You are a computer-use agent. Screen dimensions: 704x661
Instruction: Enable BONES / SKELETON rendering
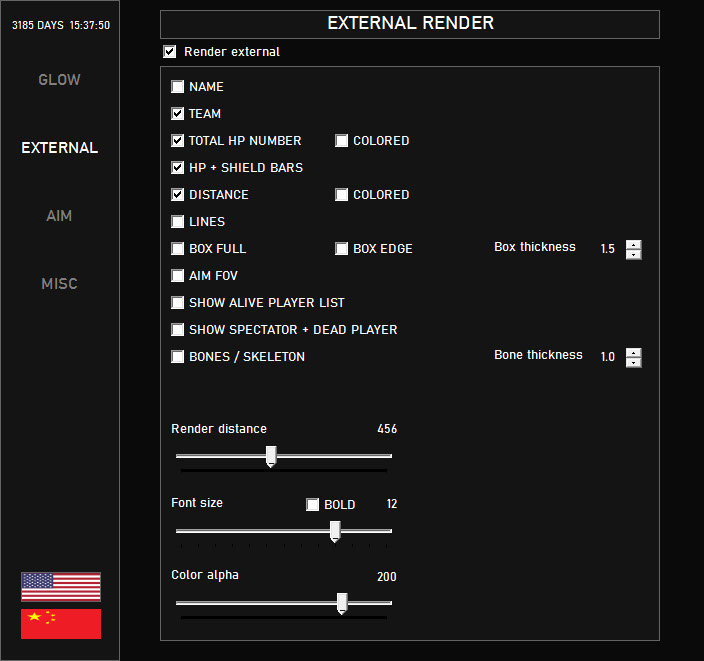click(178, 357)
